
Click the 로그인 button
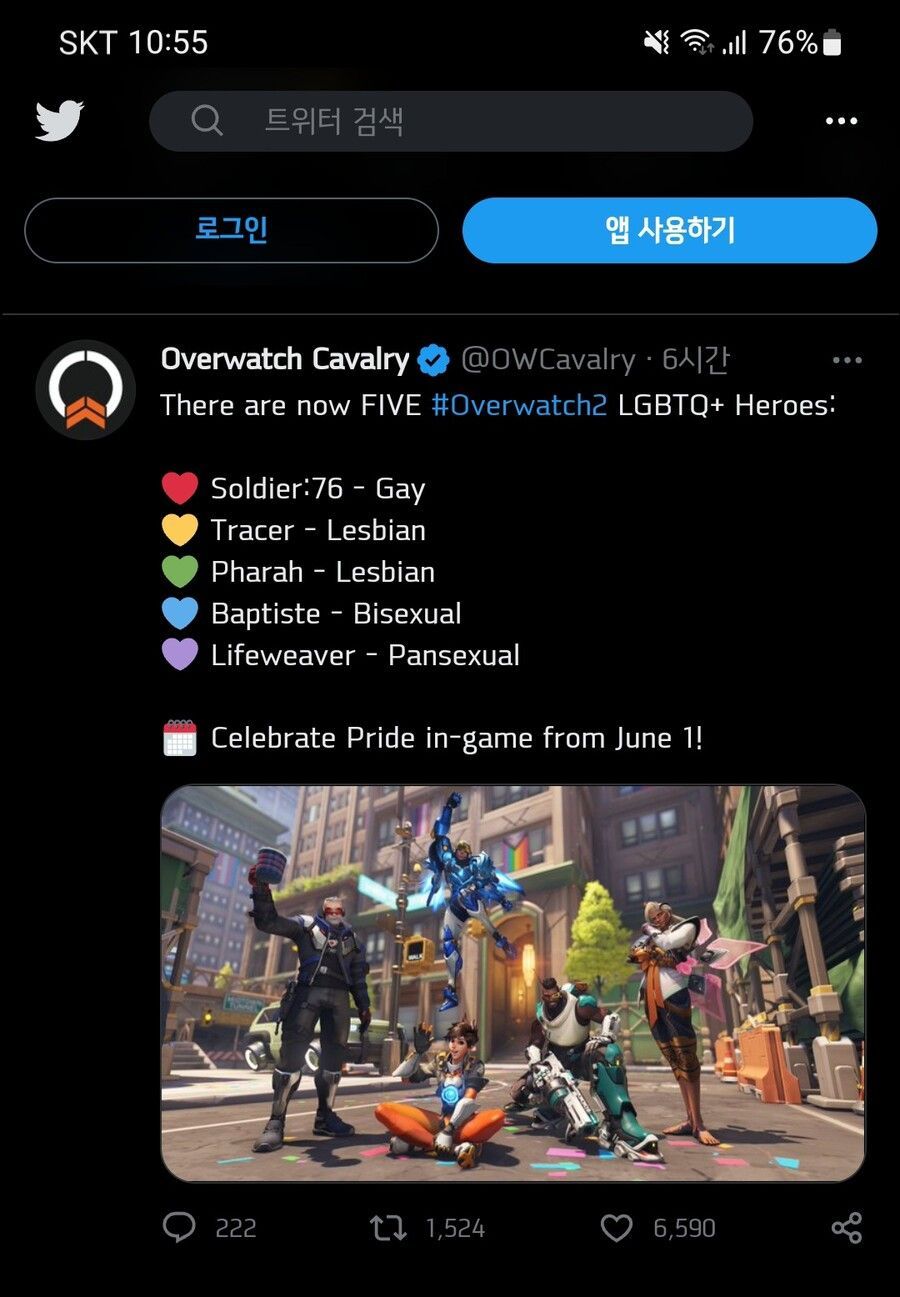231,230
